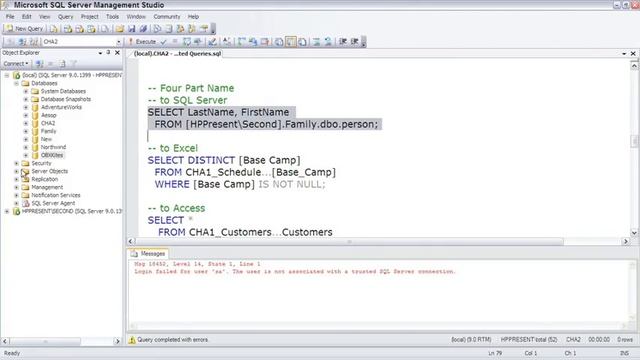Open the Project menu

(x=89, y=17)
